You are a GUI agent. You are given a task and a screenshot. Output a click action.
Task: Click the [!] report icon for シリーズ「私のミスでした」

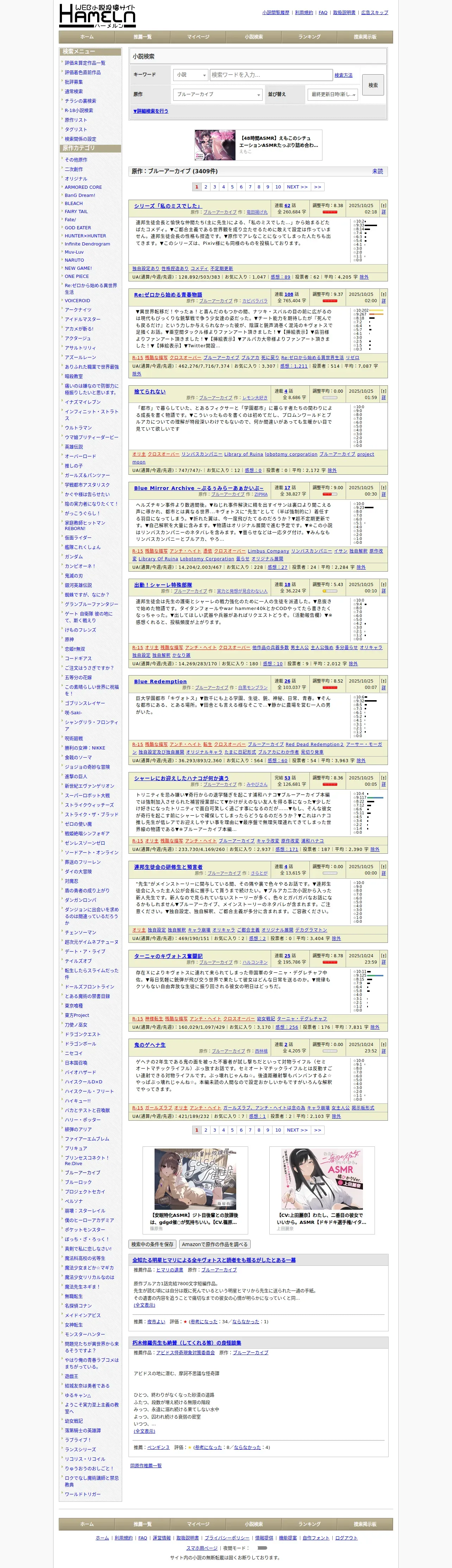(383, 206)
